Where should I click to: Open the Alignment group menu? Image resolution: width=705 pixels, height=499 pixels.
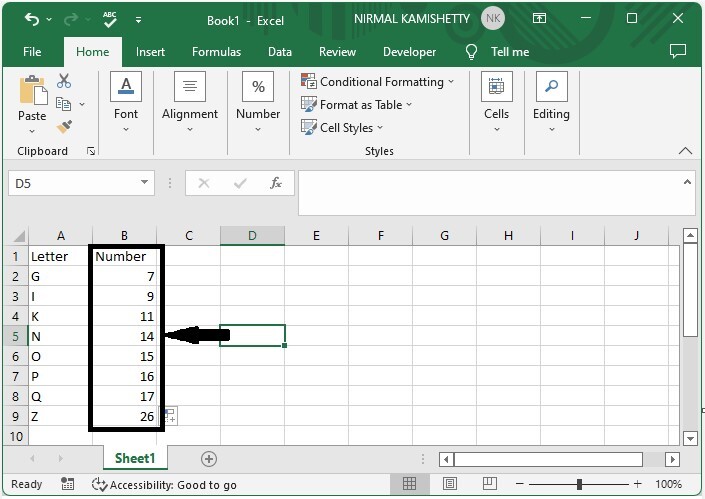[190, 103]
